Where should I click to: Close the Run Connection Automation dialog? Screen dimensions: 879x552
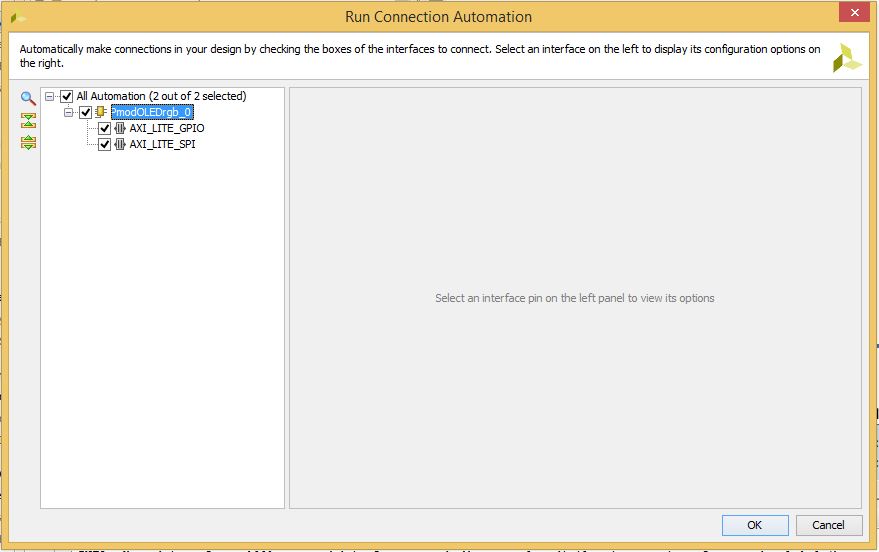[x=854, y=12]
